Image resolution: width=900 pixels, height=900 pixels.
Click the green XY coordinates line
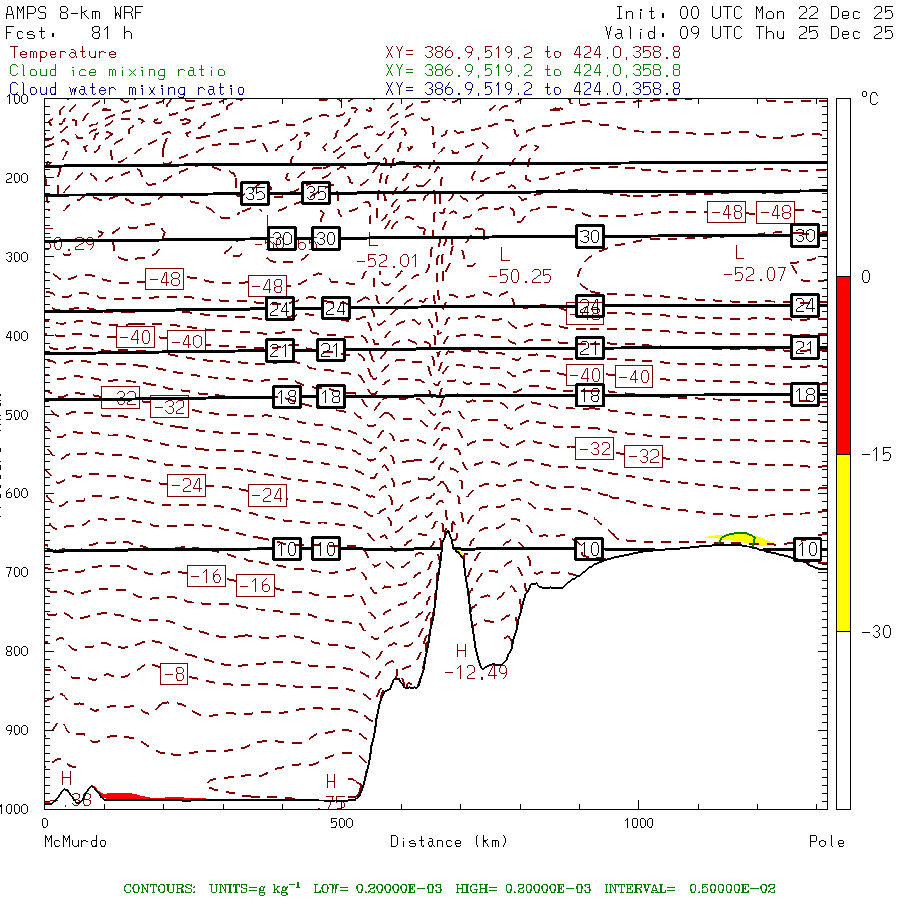pyautogui.click(x=533, y=71)
